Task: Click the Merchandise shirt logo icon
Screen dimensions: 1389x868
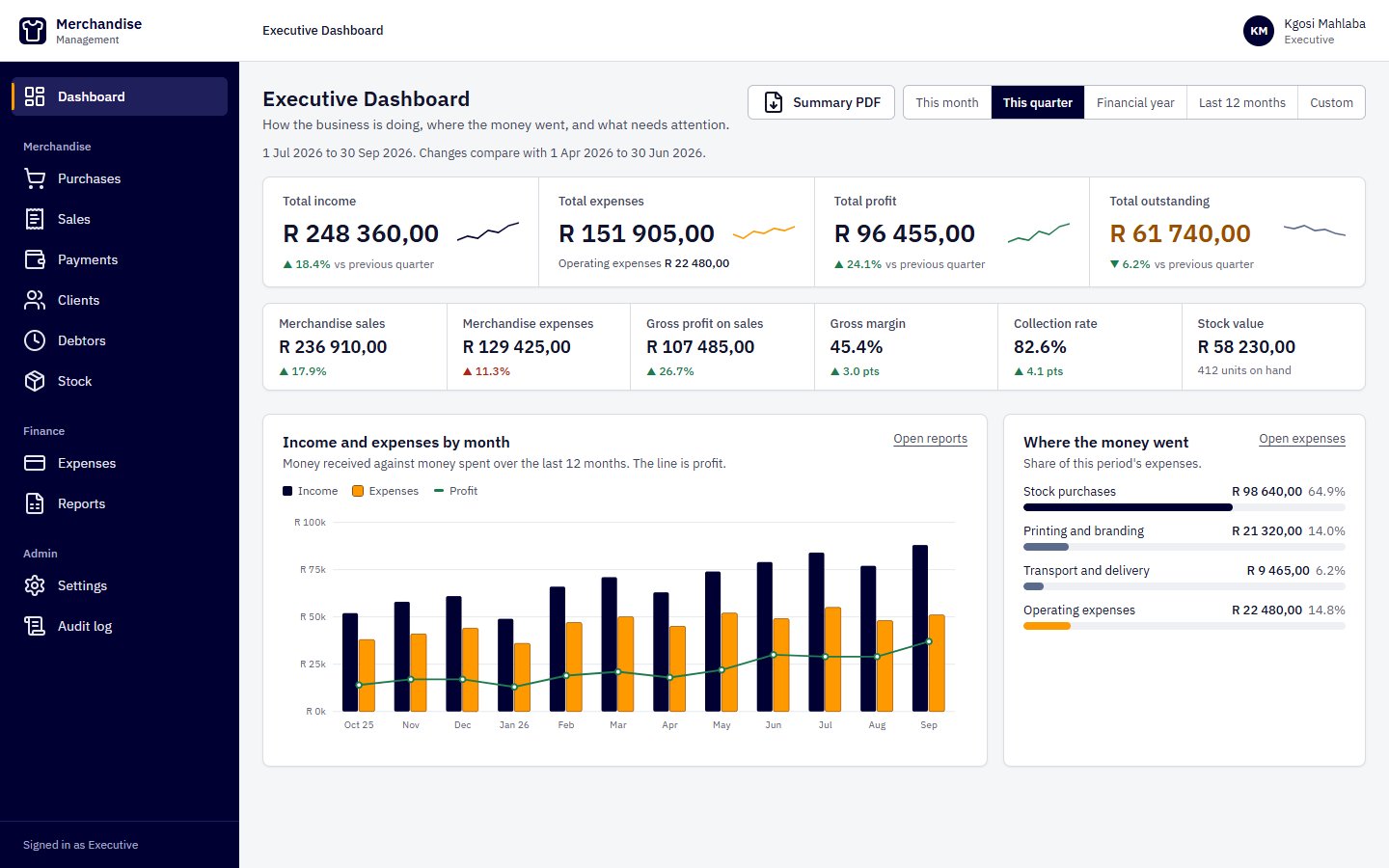Action: tap(33, 31)
